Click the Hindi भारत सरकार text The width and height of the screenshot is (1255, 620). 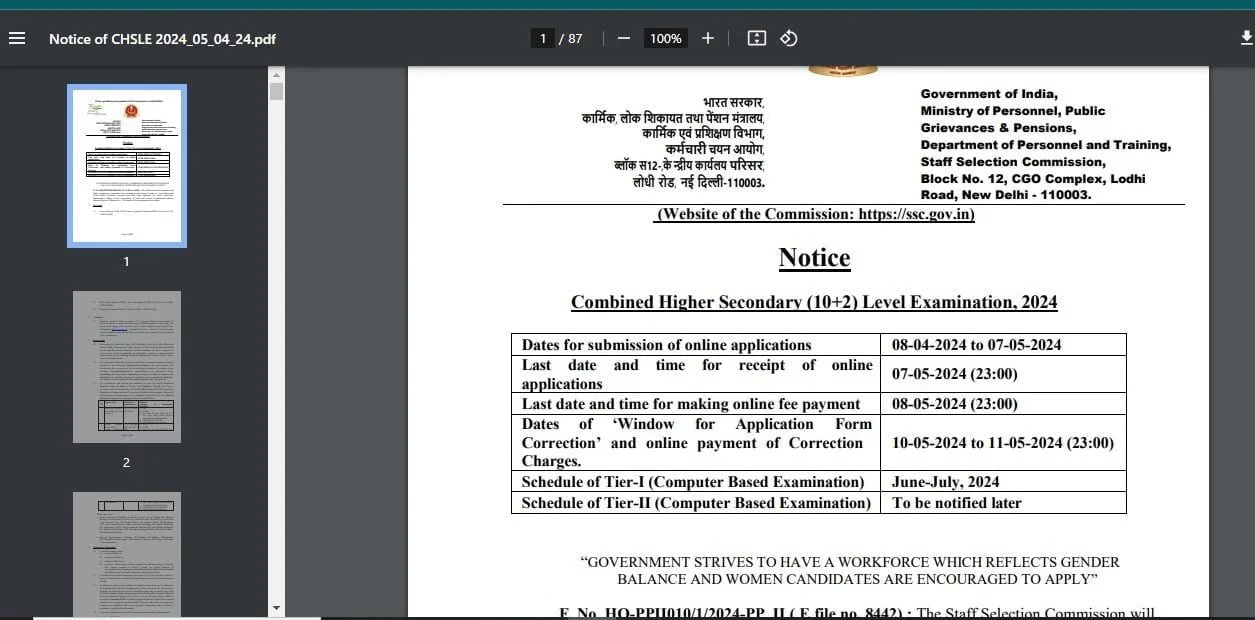click(x=733, y=101)
